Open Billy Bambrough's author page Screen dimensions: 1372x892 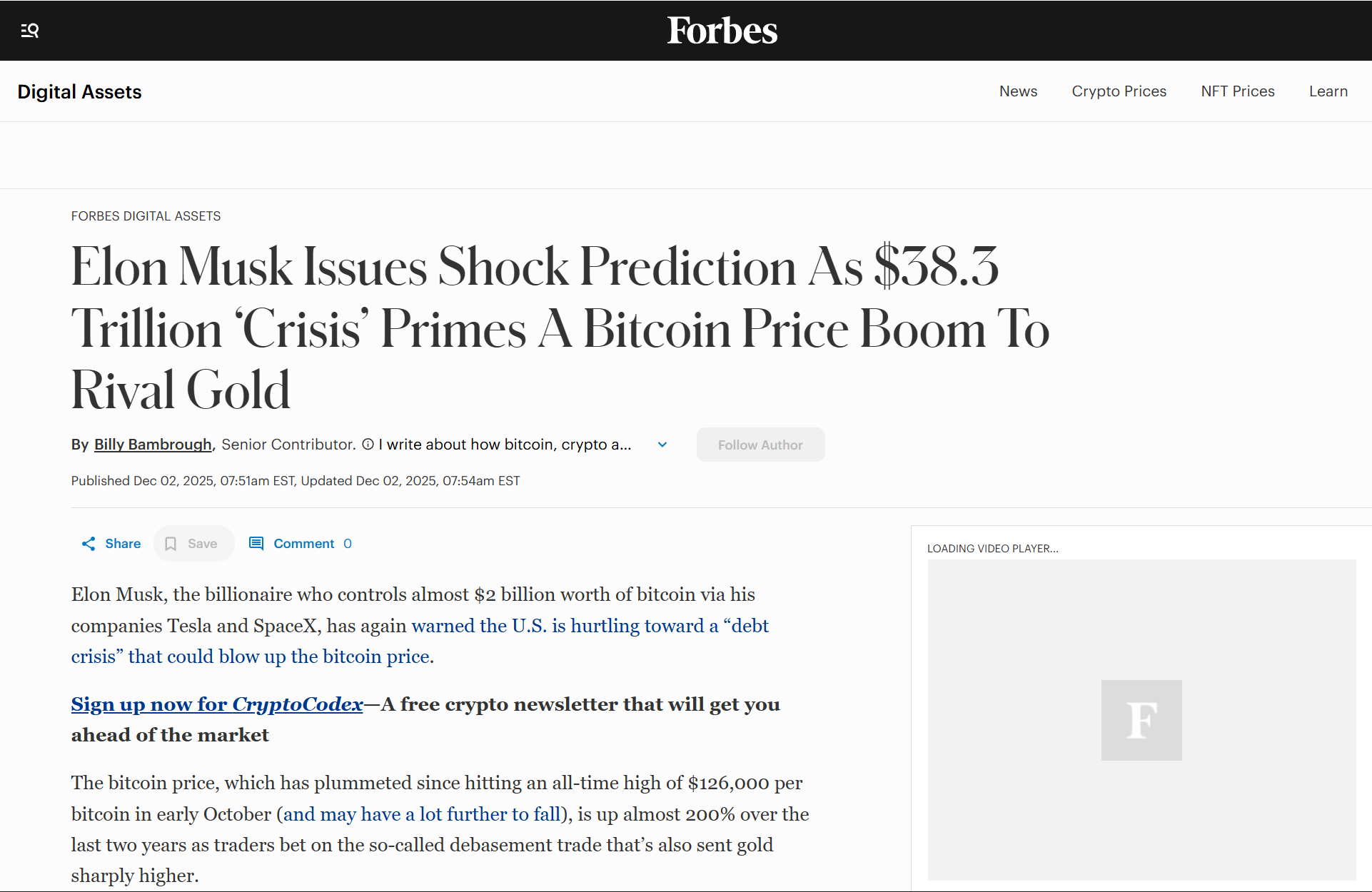pyautogui.click(x=153, y=445)
